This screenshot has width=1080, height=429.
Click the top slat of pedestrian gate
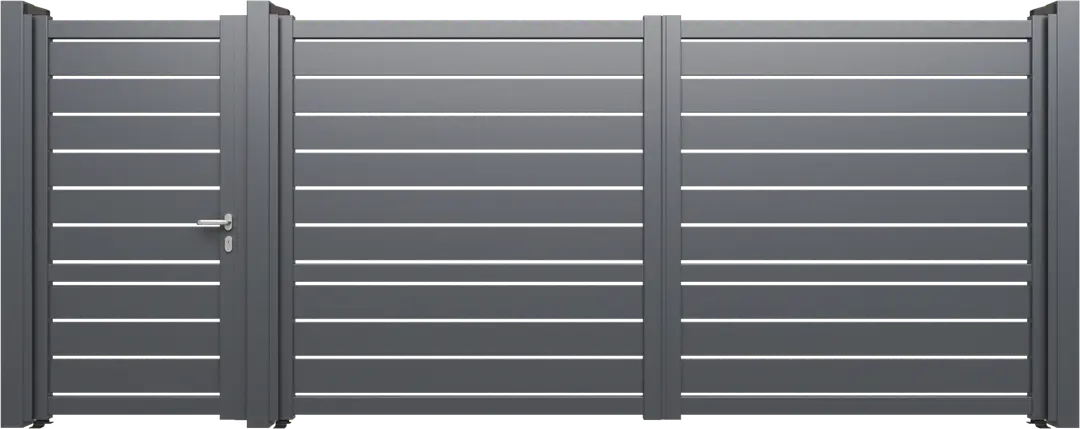pyautogui.click(x=134, y=59)
